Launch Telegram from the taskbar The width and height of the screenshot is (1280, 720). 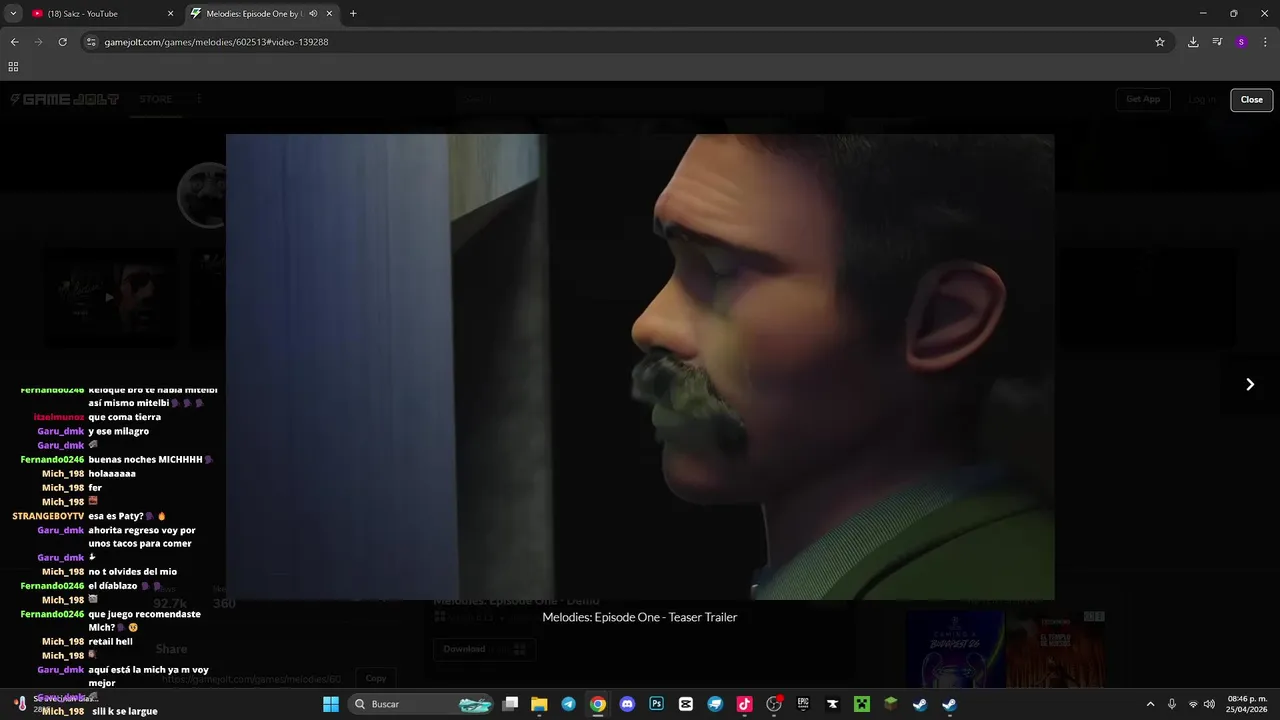568,704
